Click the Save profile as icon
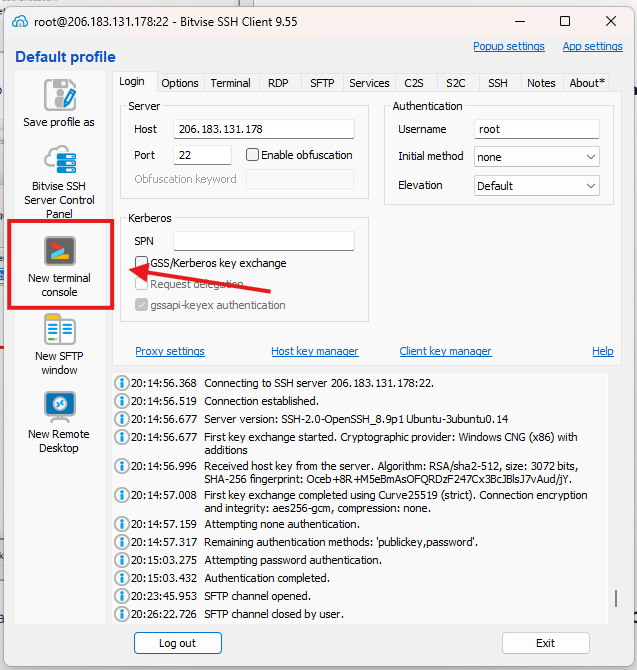This screenshot has height=670, width=637. point(60,94)
